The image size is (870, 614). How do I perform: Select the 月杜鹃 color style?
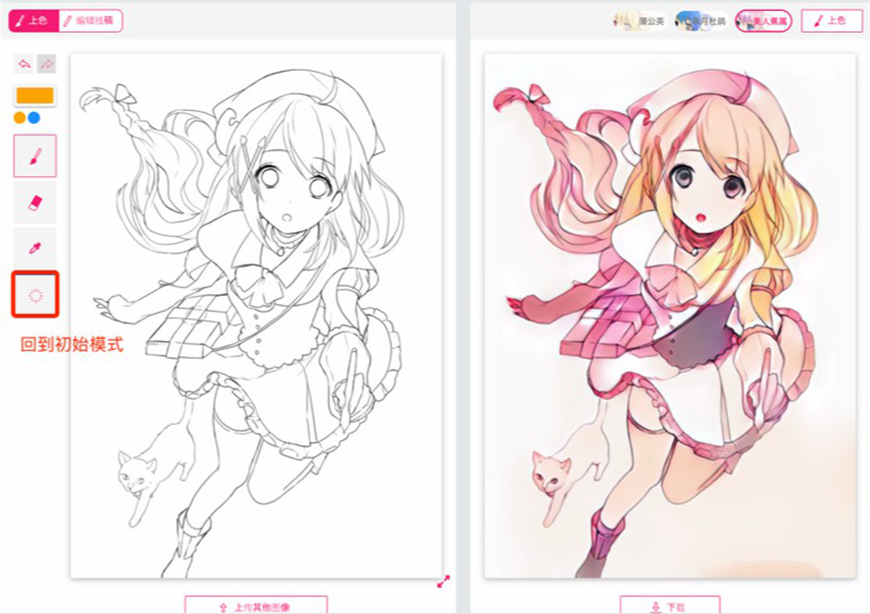point(701,20)
